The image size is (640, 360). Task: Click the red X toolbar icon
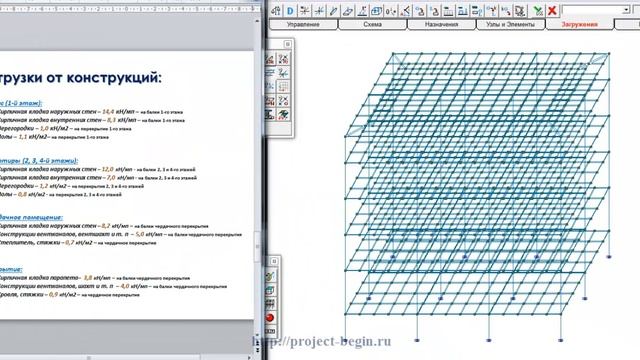coord(552,11)
